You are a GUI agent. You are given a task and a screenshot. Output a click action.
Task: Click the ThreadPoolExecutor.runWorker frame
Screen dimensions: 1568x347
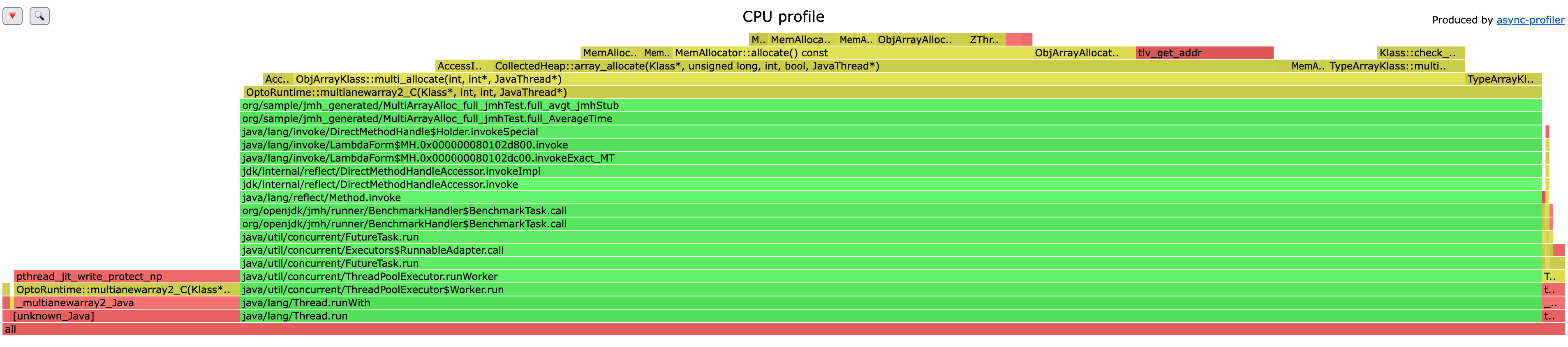tap(890, 276)
